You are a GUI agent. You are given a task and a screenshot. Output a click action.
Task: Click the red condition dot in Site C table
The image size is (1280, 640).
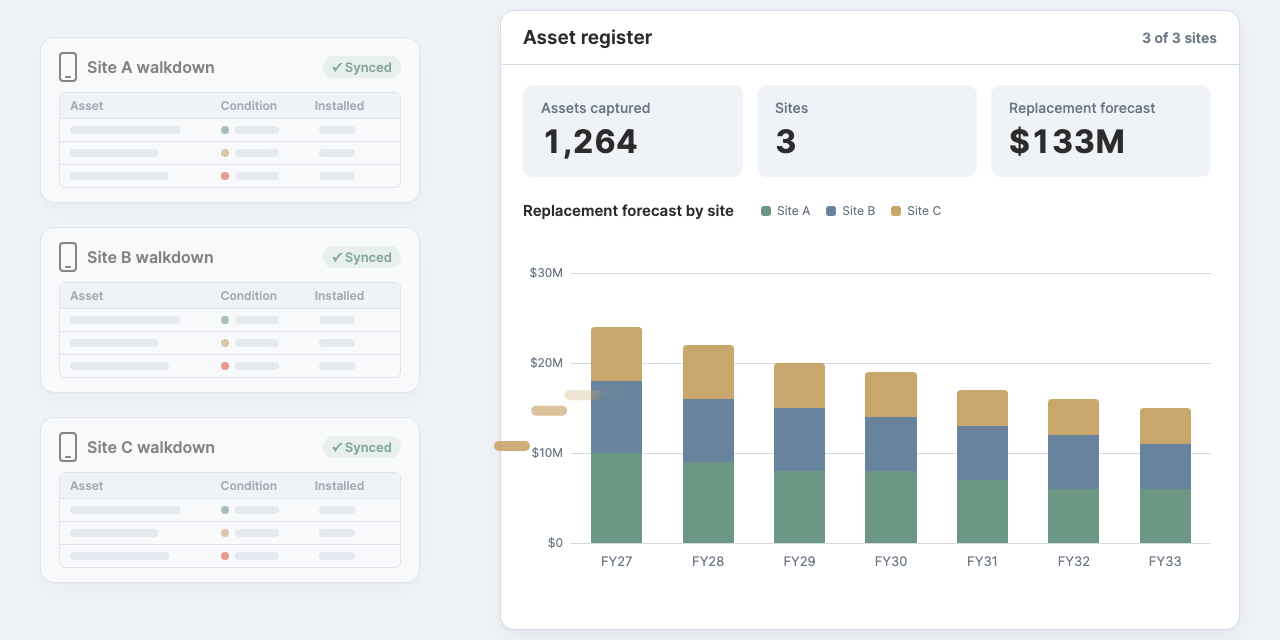tap(225, 556)
